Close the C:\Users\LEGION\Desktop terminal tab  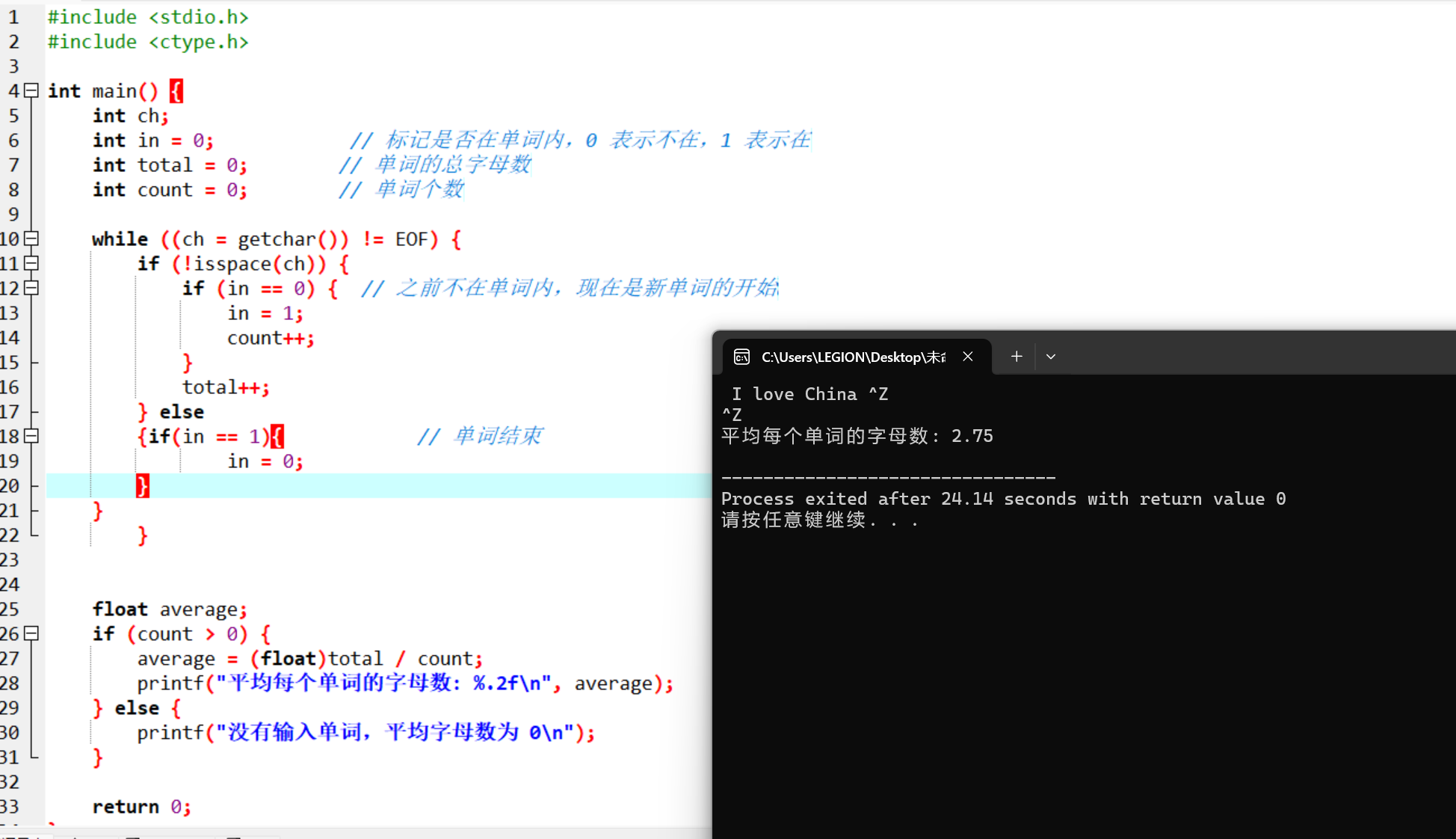click(968, 357)
